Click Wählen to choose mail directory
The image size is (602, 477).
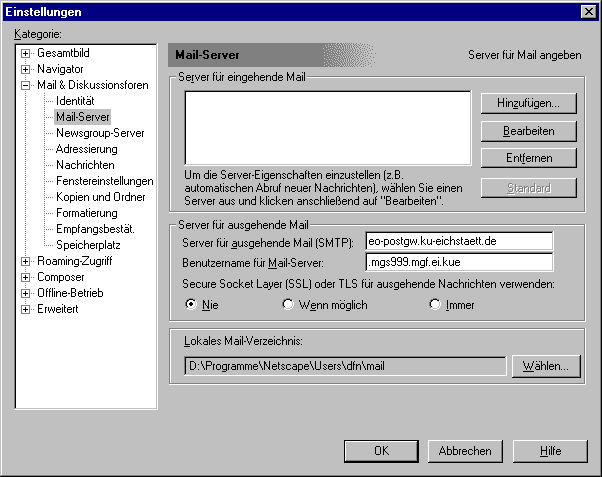tap(545, 366)
